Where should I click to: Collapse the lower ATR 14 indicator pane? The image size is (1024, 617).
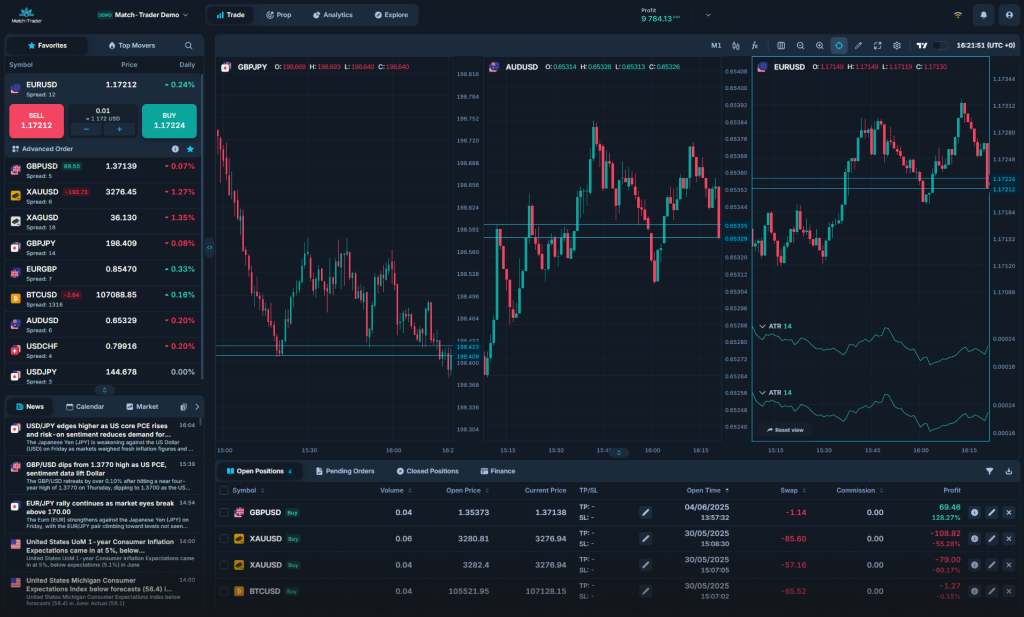[x=762, y=392]
